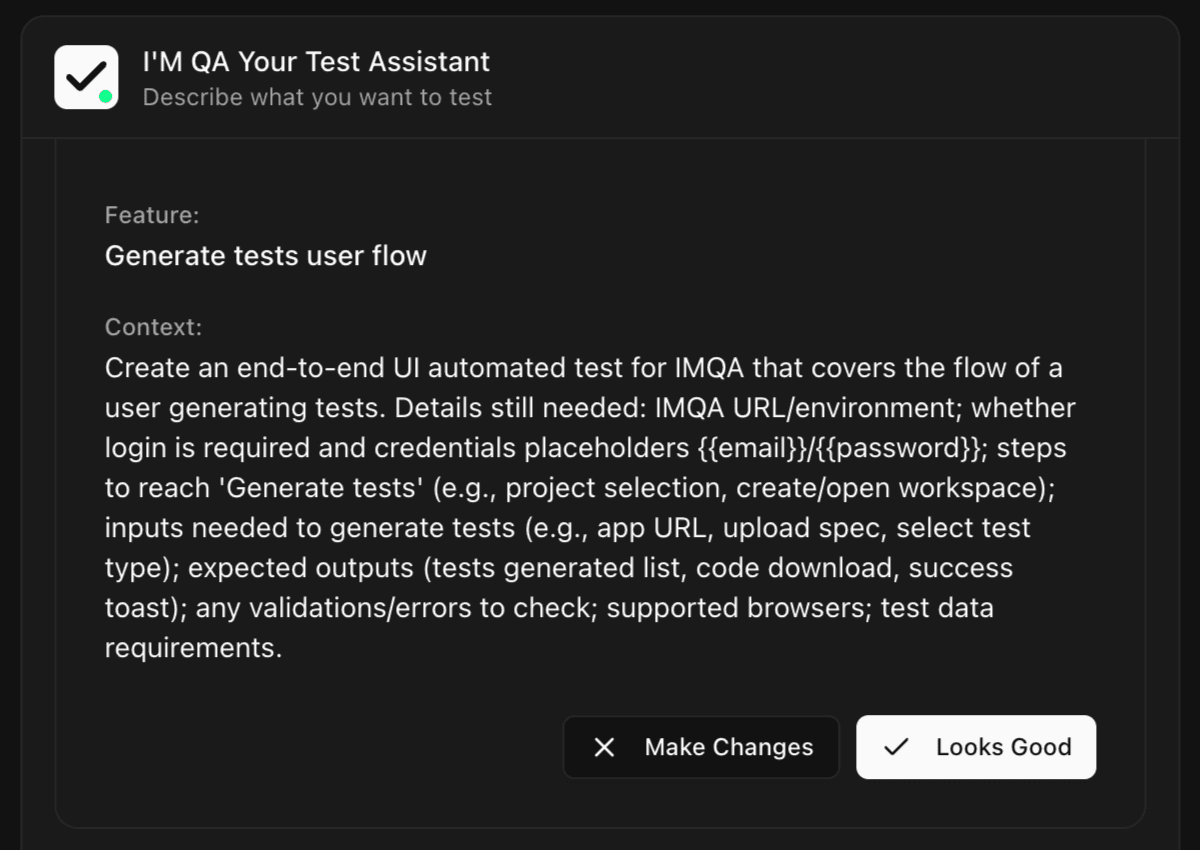The height and width of the screenshot is (850, 1200).
Task: Click the dark content card containing the summary
Action: (600, 480)
